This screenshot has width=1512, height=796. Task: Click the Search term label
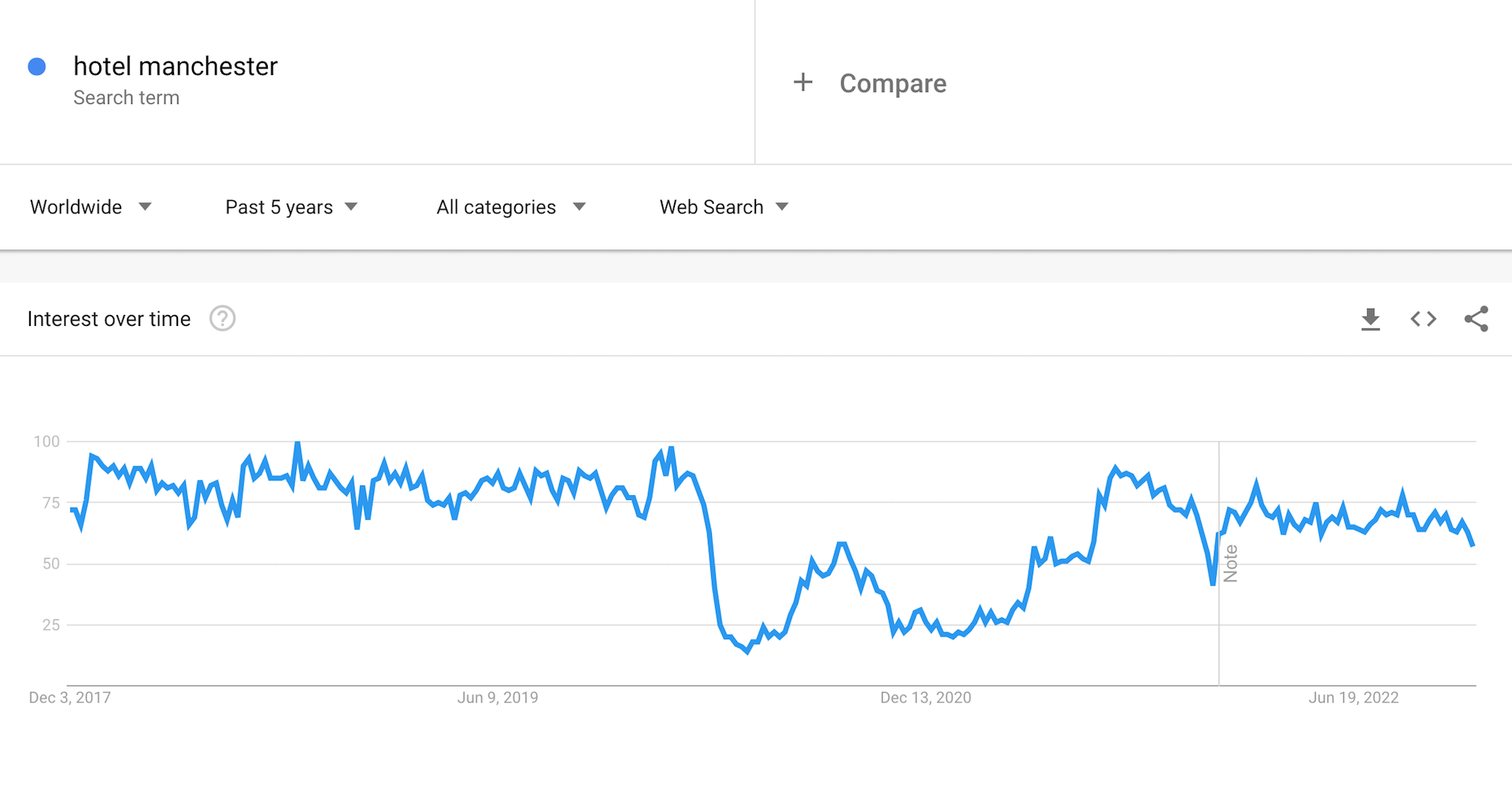click(126, 98)
